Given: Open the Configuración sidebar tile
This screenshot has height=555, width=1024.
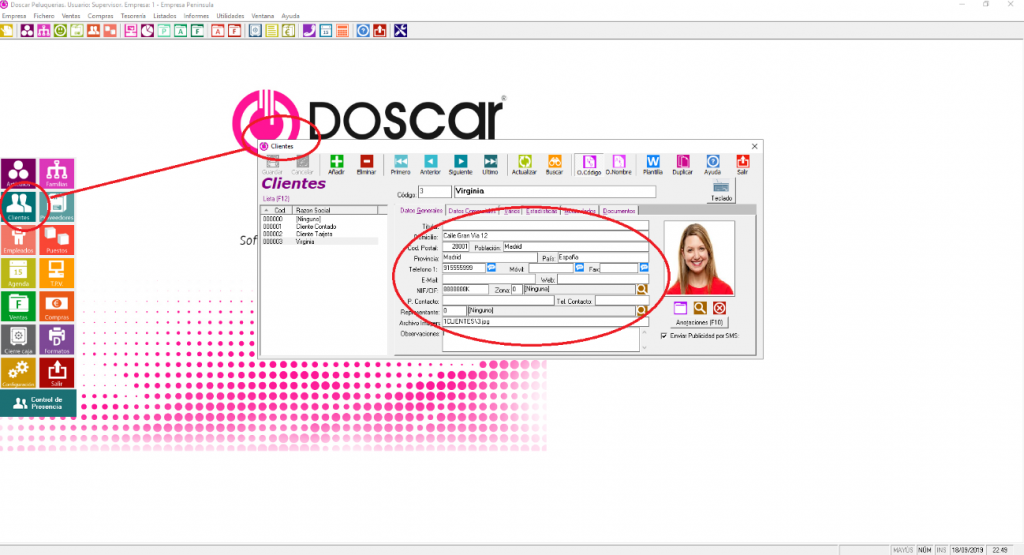Looking at the screenshot, I should pyautogui.click(x=18, y=373).
